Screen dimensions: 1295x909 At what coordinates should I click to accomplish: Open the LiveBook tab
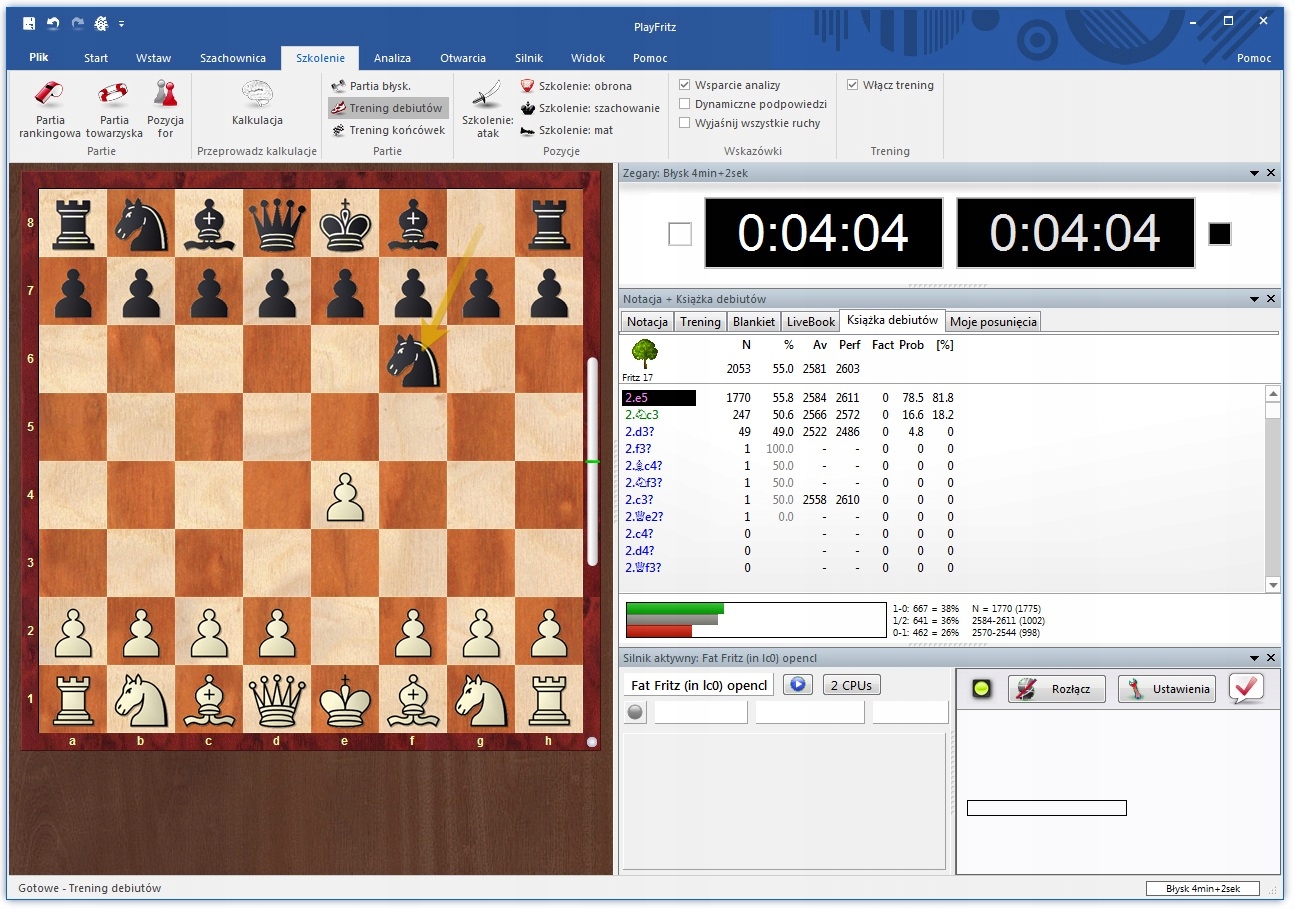click(x=810, y=321)
